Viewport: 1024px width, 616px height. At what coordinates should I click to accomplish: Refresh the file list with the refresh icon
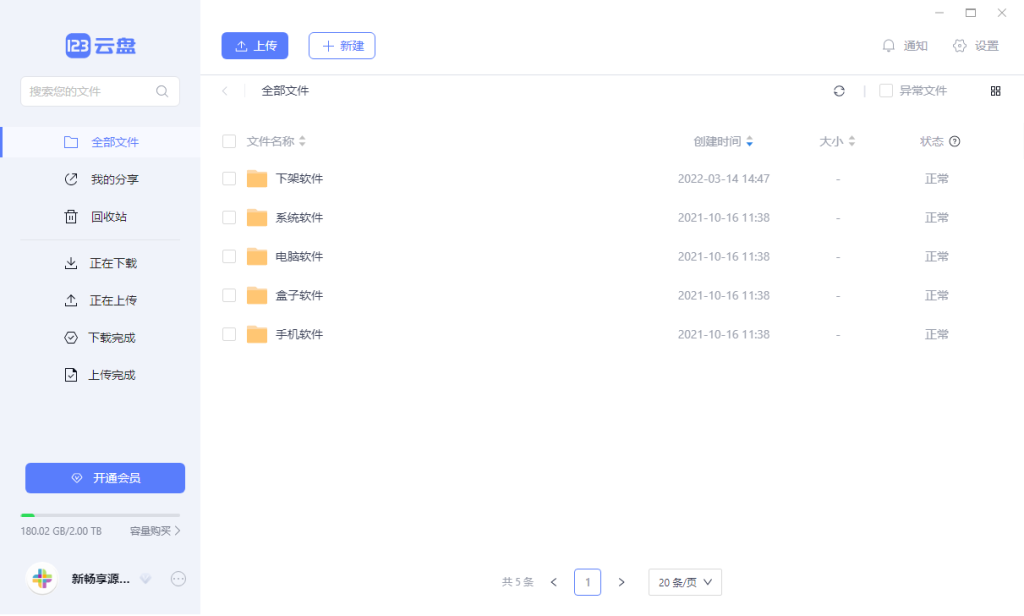839,91
